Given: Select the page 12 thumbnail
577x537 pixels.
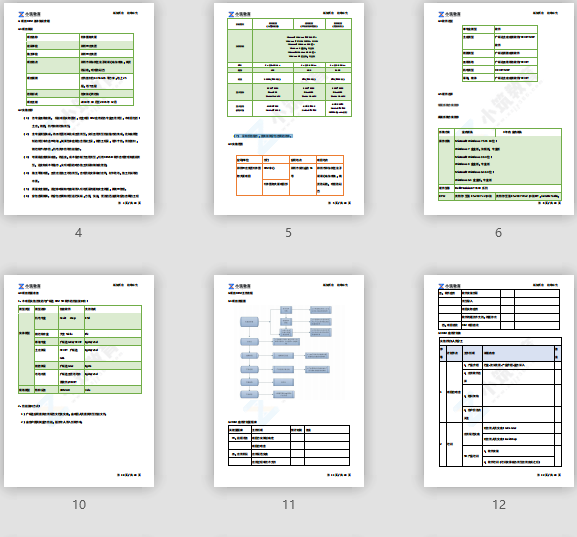Looking at the screenshot, I should 499,381.
